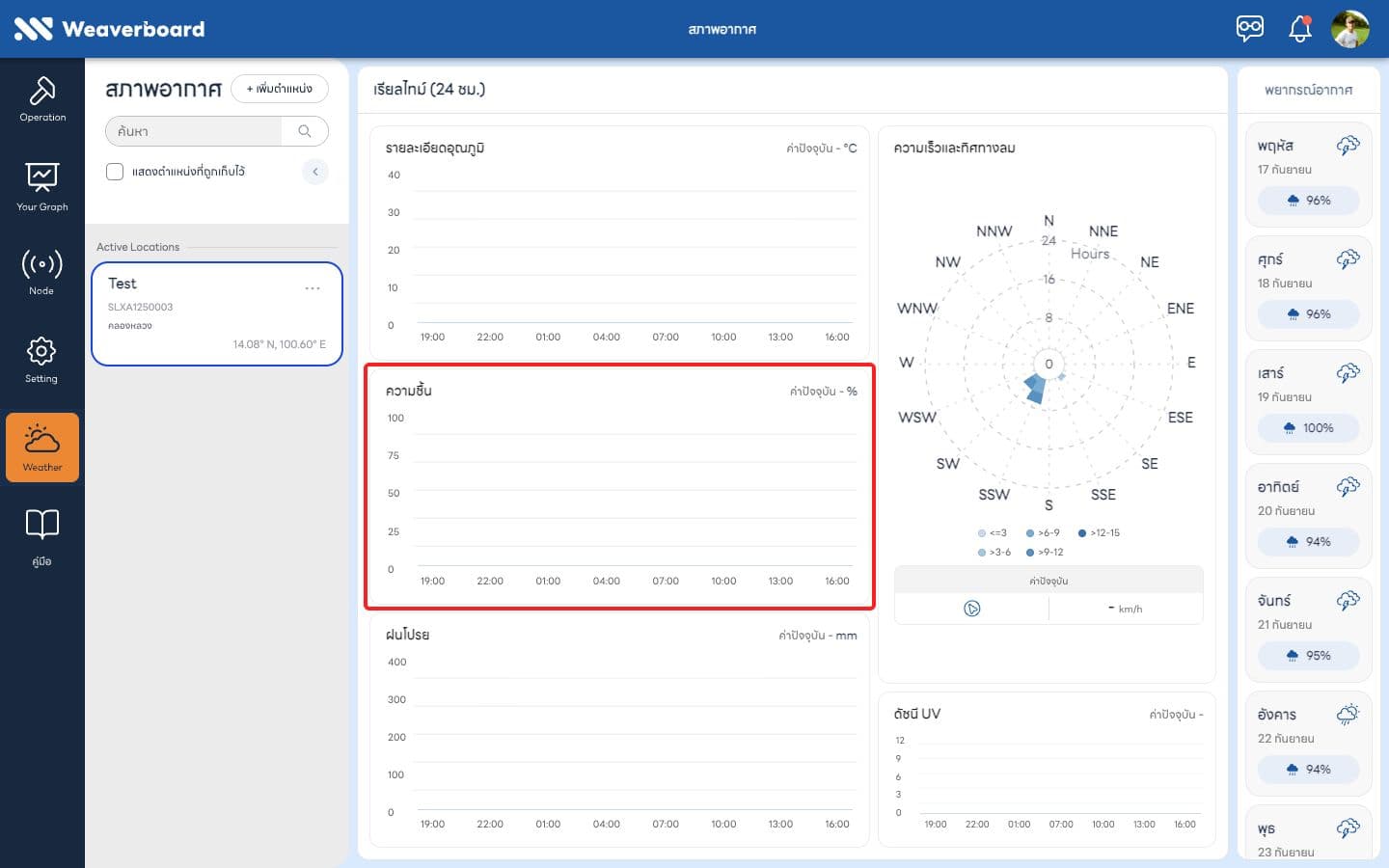Toggle the >6-9 wind legend item
The height and width of the screenshot is (868, 1389).
(1043, 532)
